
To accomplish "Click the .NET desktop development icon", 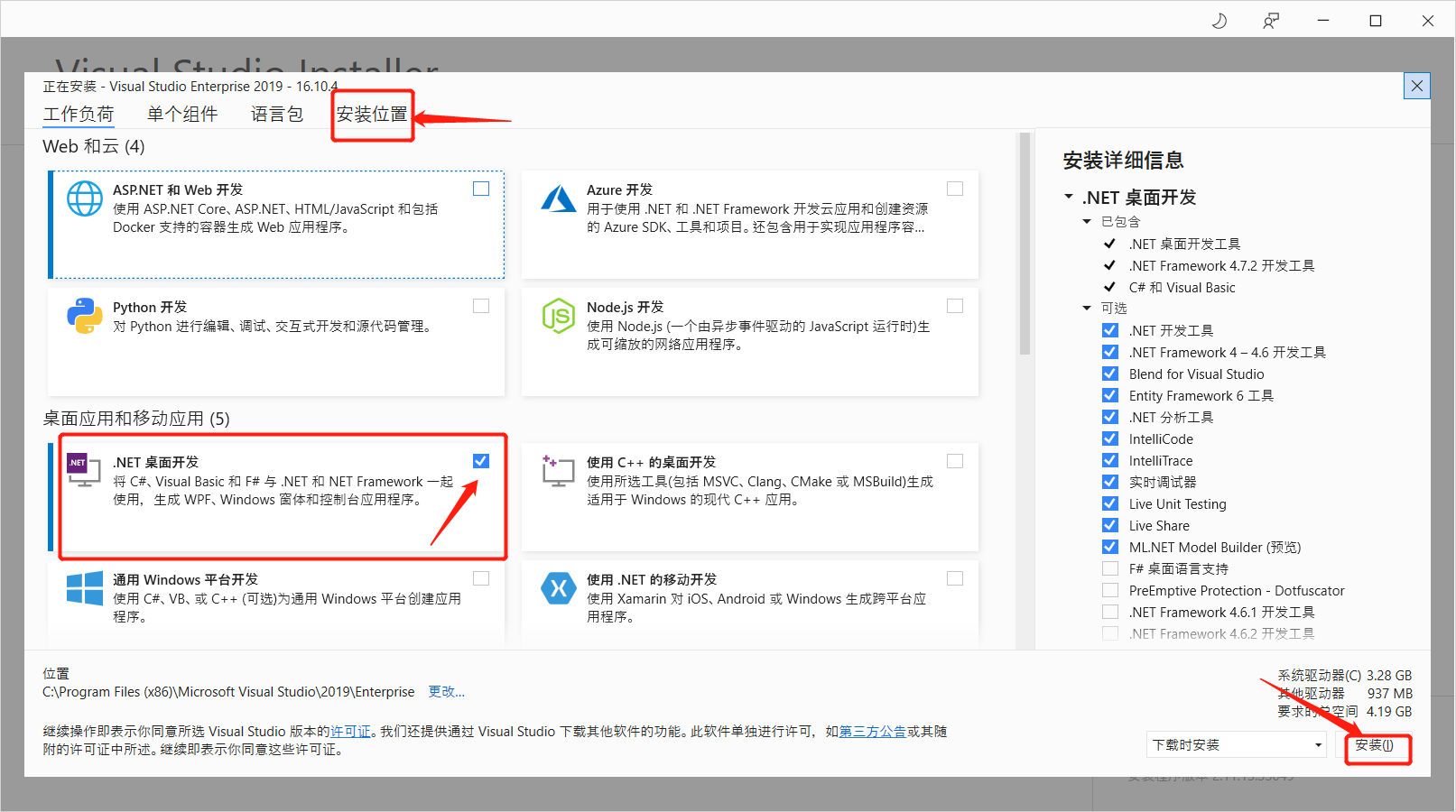I will 84,470.
